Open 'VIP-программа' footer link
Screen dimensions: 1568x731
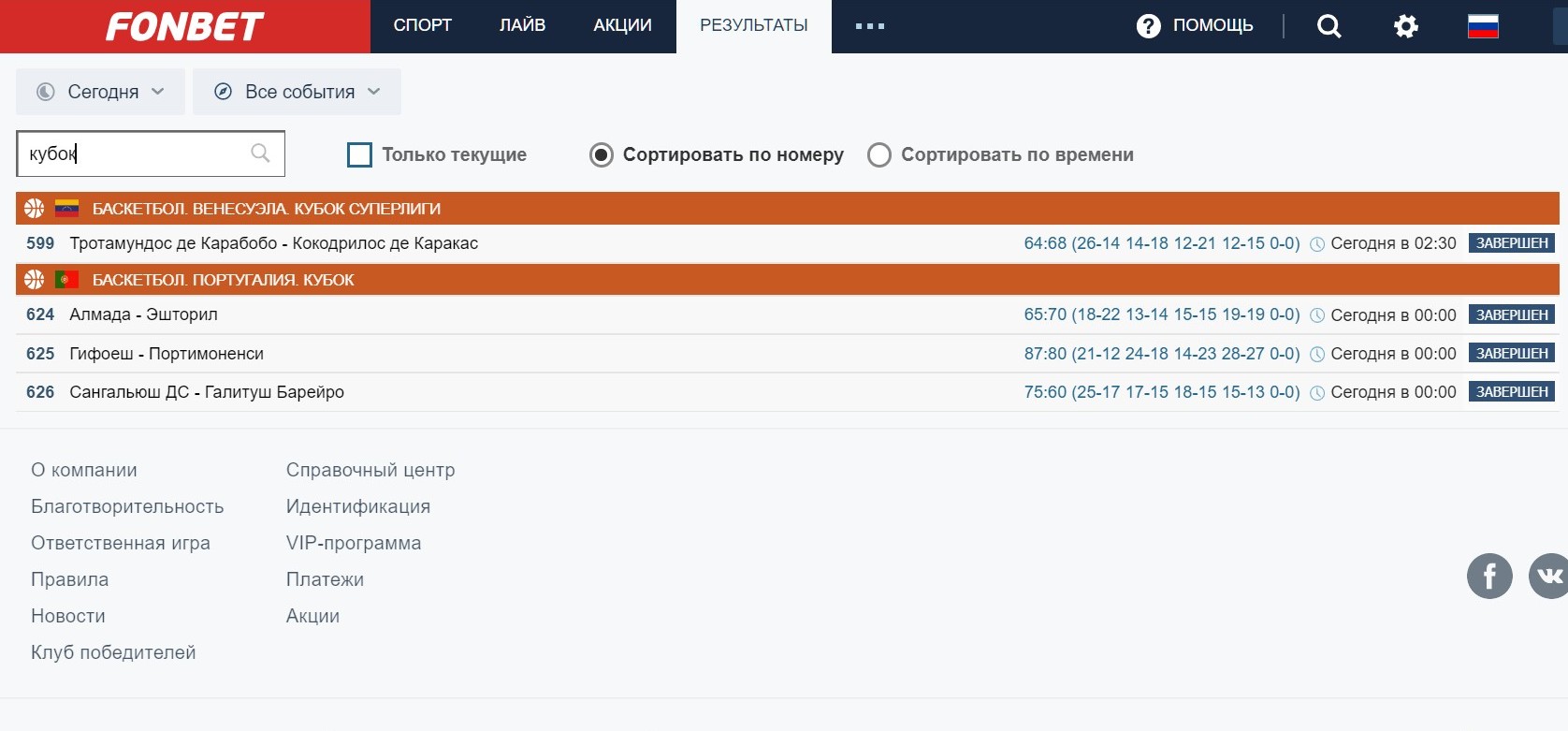tap(354, 543)
